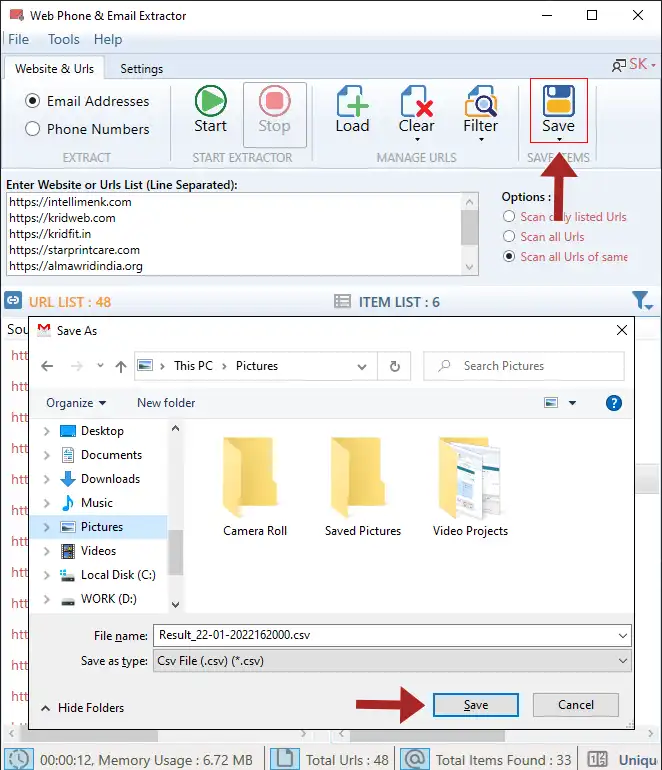Open the Clear dropdown arrow
Viewport: 662px width, 770px height.
point(417,139)
